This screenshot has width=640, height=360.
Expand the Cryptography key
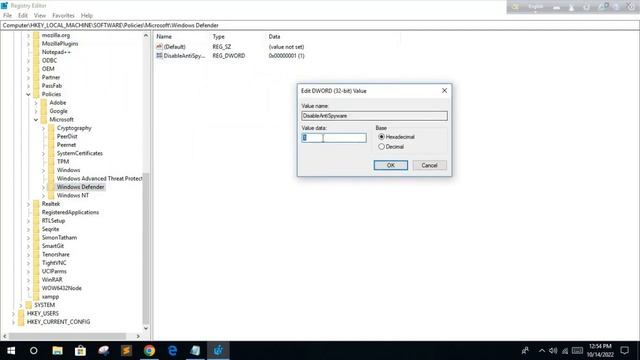(44, 128)
